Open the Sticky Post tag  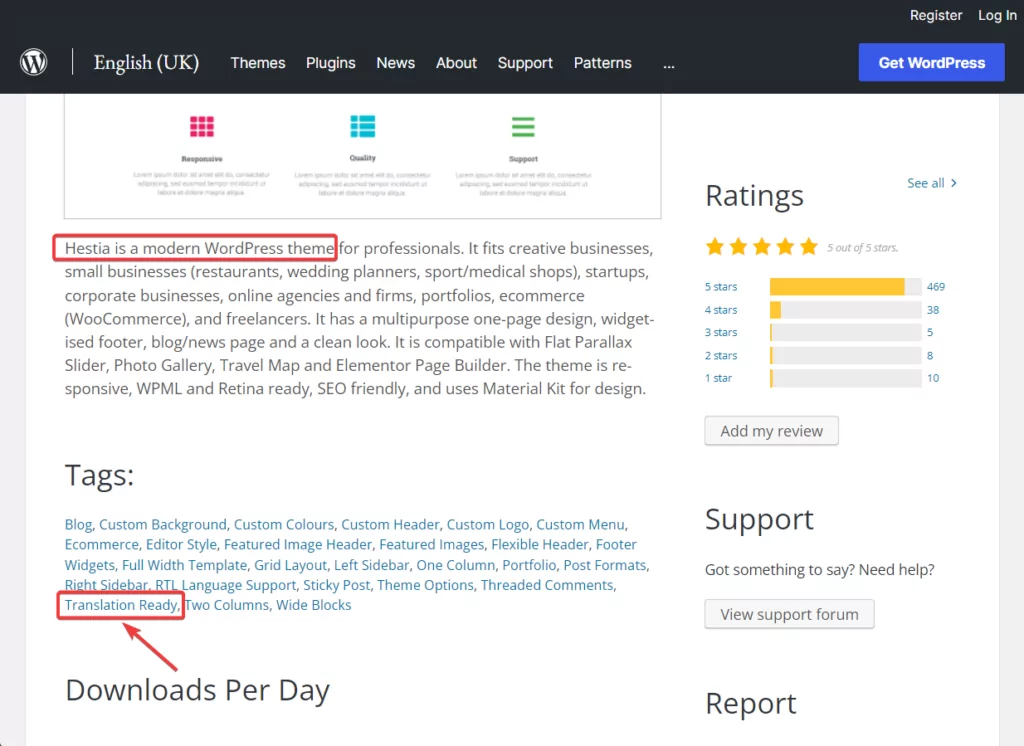click(x=336, y=585)
